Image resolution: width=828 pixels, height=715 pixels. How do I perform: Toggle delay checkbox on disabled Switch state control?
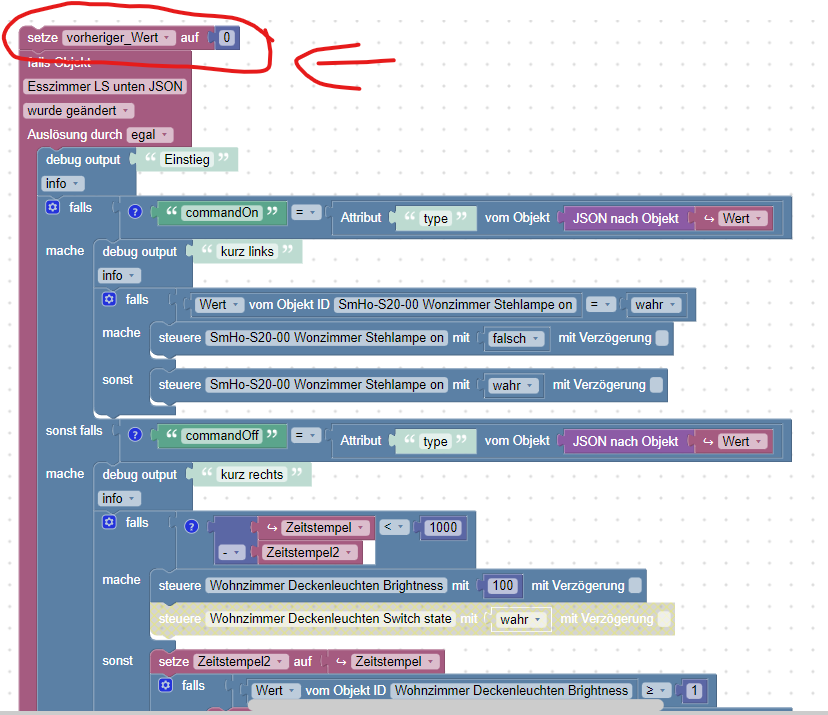pyautogui.click(x=664, y=618)
